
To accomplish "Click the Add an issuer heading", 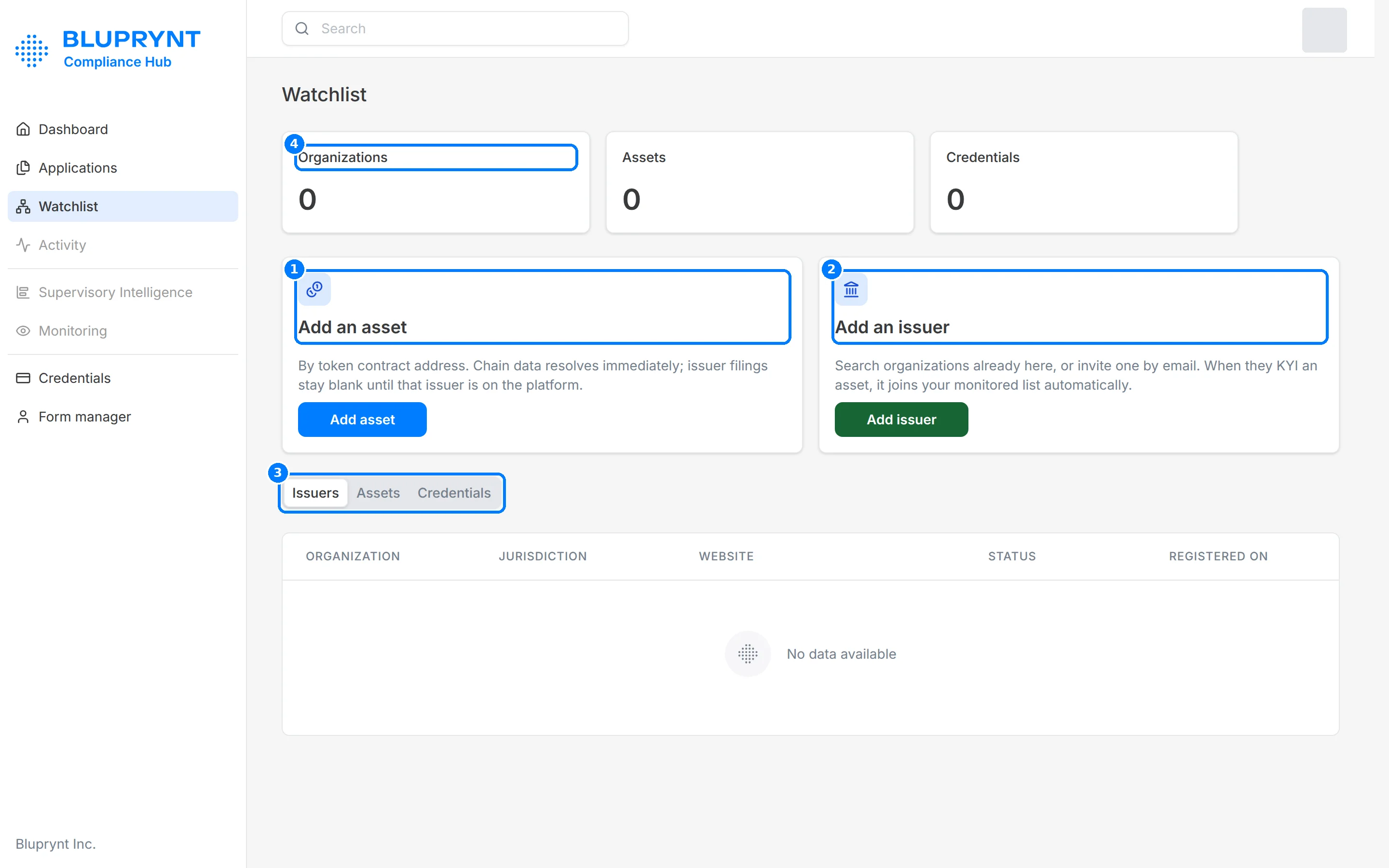I will [892, 327].
